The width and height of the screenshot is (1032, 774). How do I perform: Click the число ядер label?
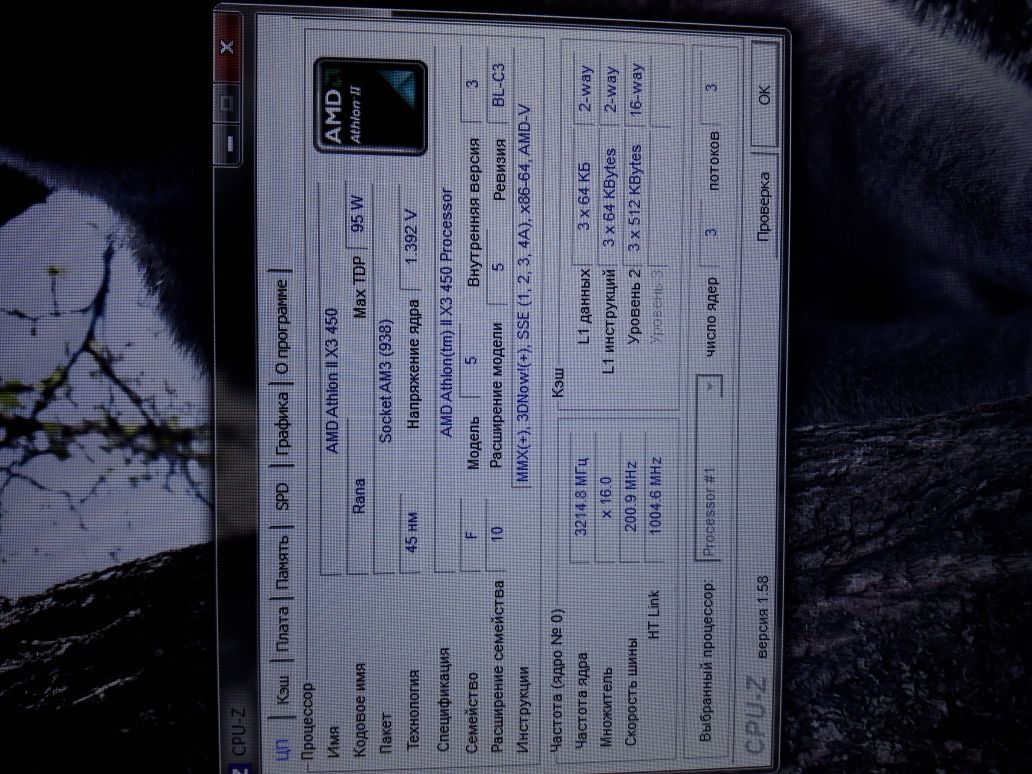(712, 318)
